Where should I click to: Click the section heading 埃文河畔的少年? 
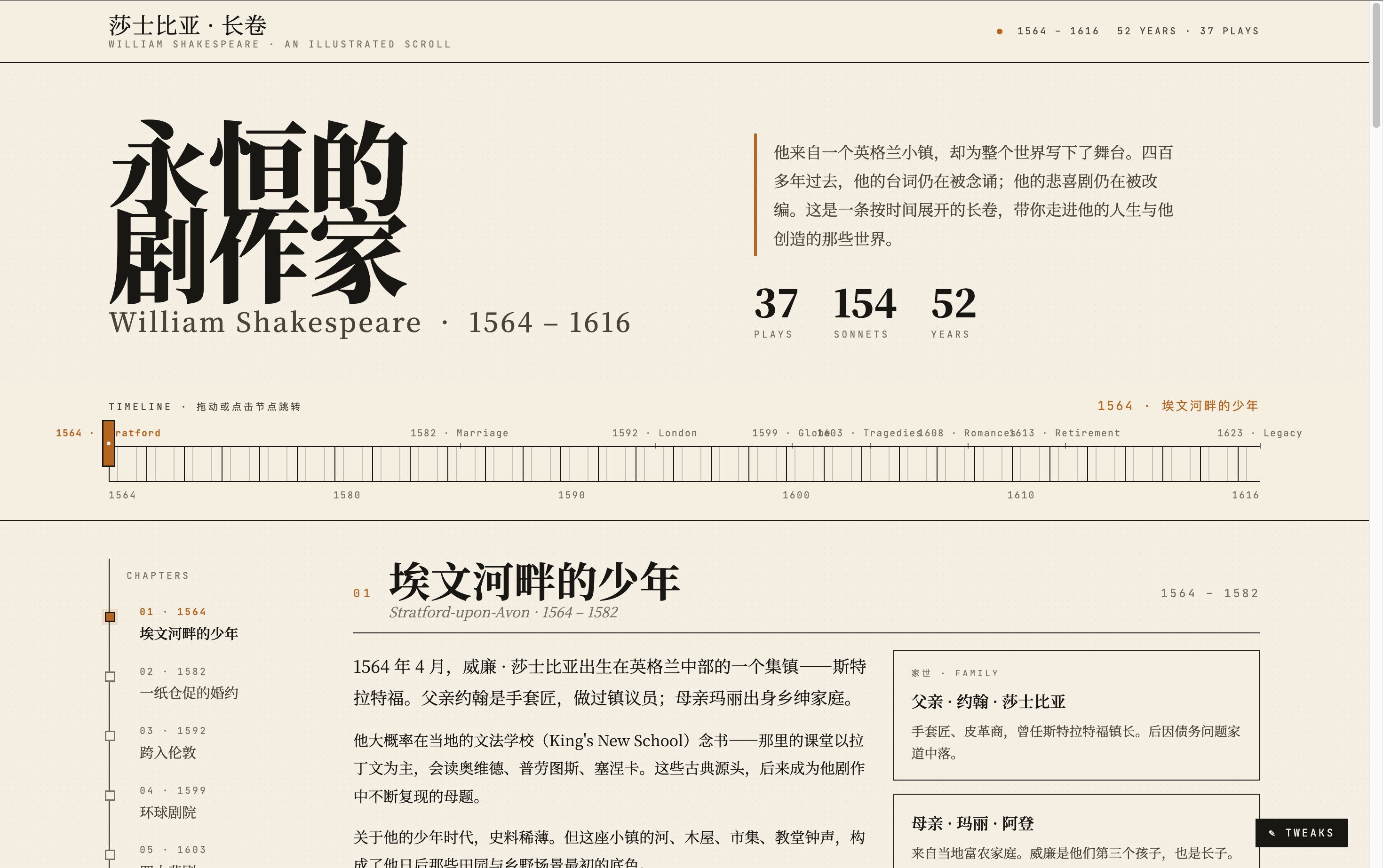coord(534,582)
